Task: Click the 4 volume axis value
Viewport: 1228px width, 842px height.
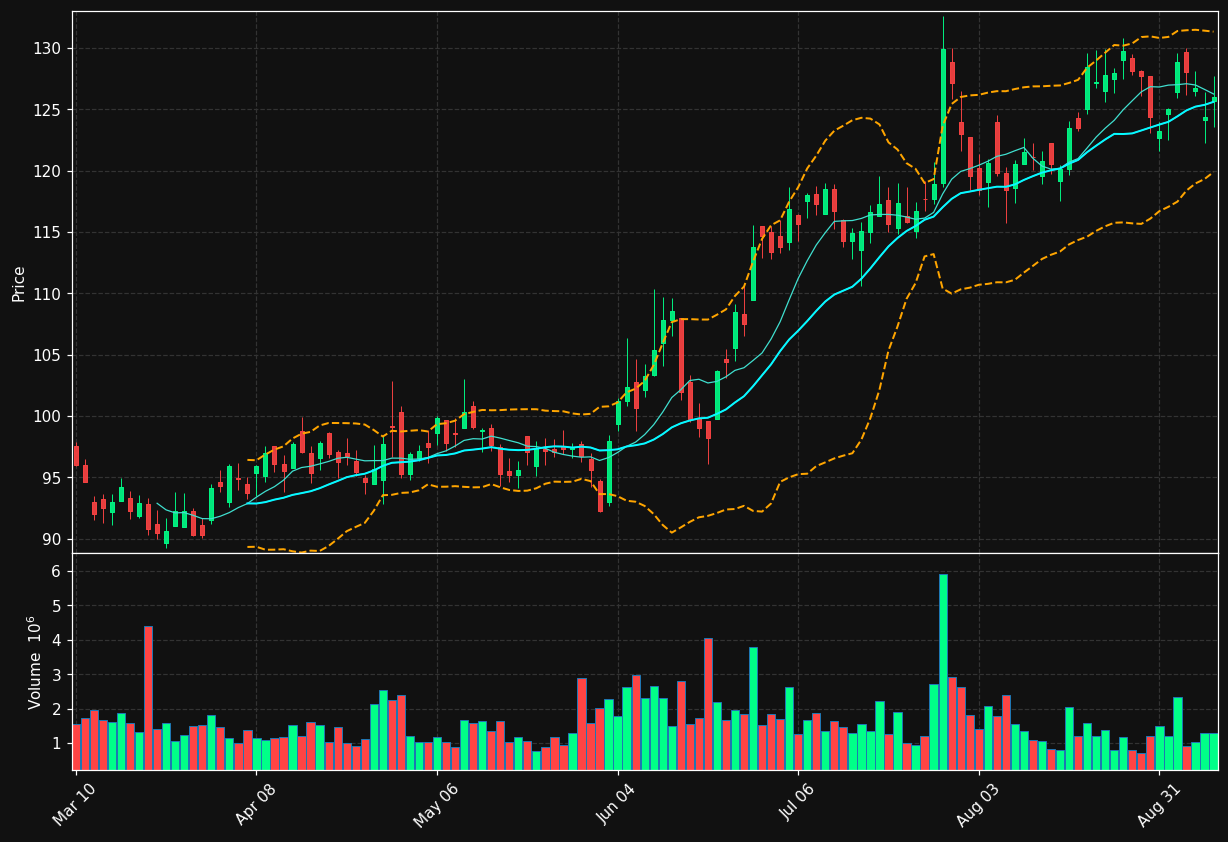Action: pos(56,641)
